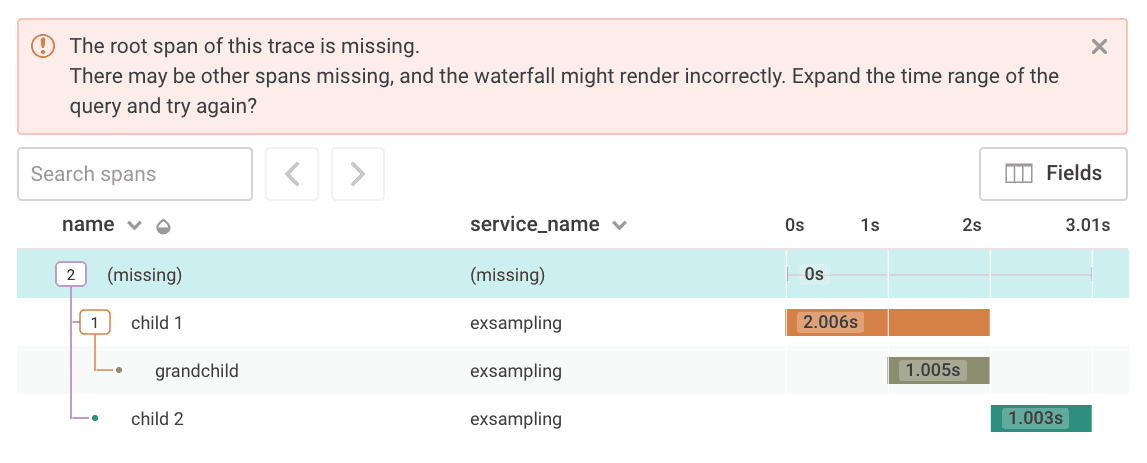The width and height of the screenshot is (1147, 463).
Task: Click the grandchild span dot icon
Action: click(119, 371)
